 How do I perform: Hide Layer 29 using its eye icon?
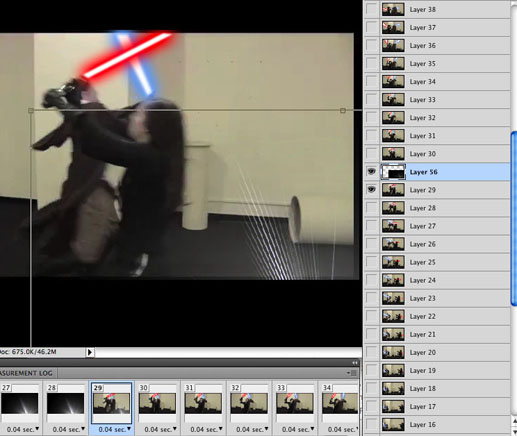371,190
